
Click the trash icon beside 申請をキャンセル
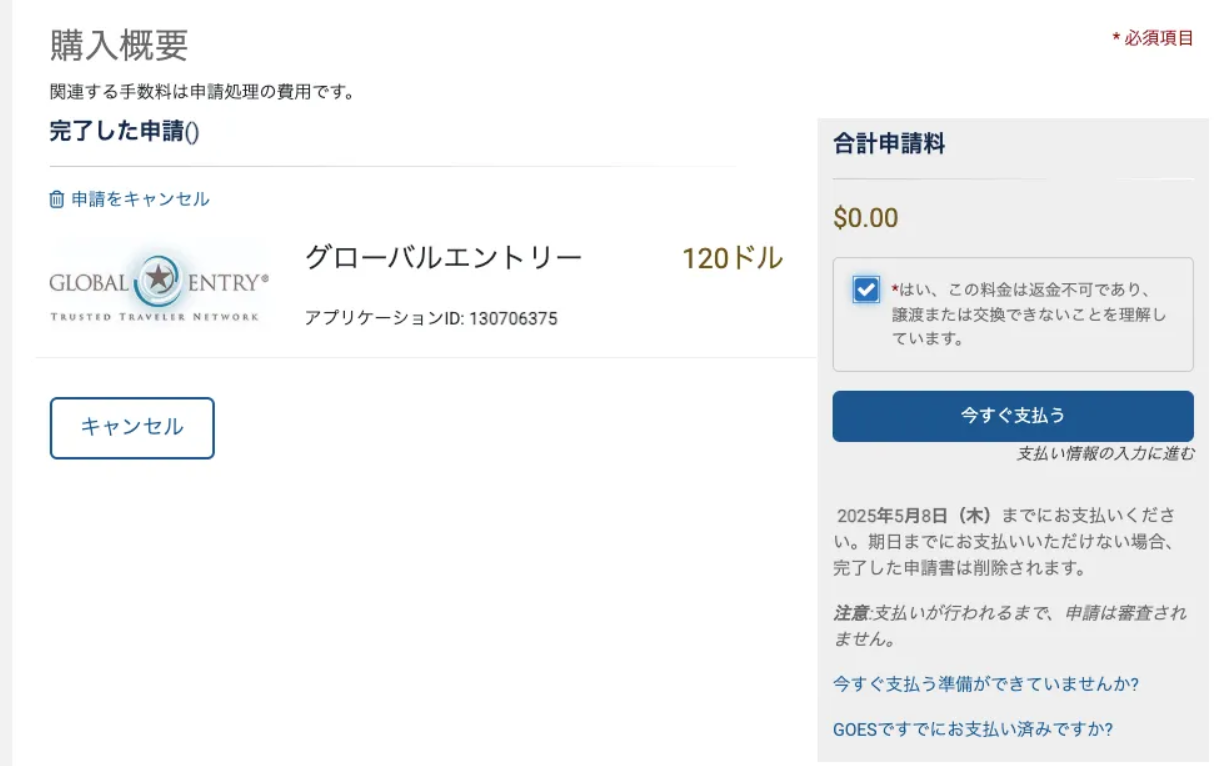point(57,199)
